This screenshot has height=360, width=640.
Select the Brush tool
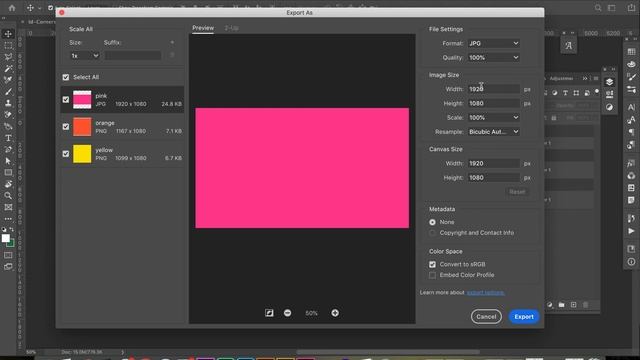(x=8, y=91)
